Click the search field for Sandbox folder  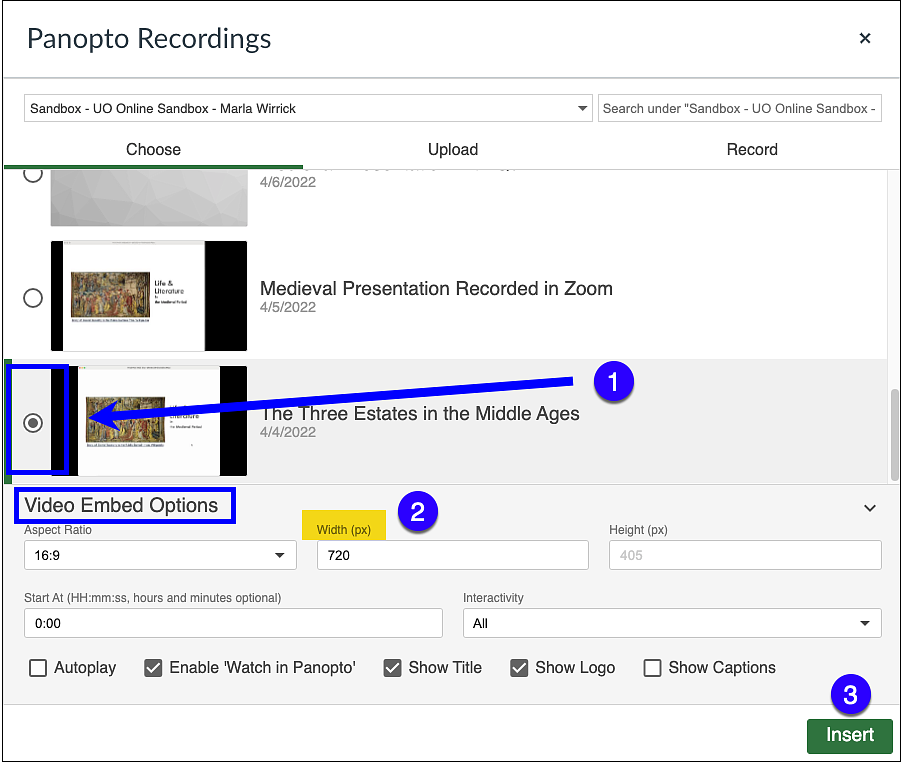pyautogui.click(x=740, y=109)
